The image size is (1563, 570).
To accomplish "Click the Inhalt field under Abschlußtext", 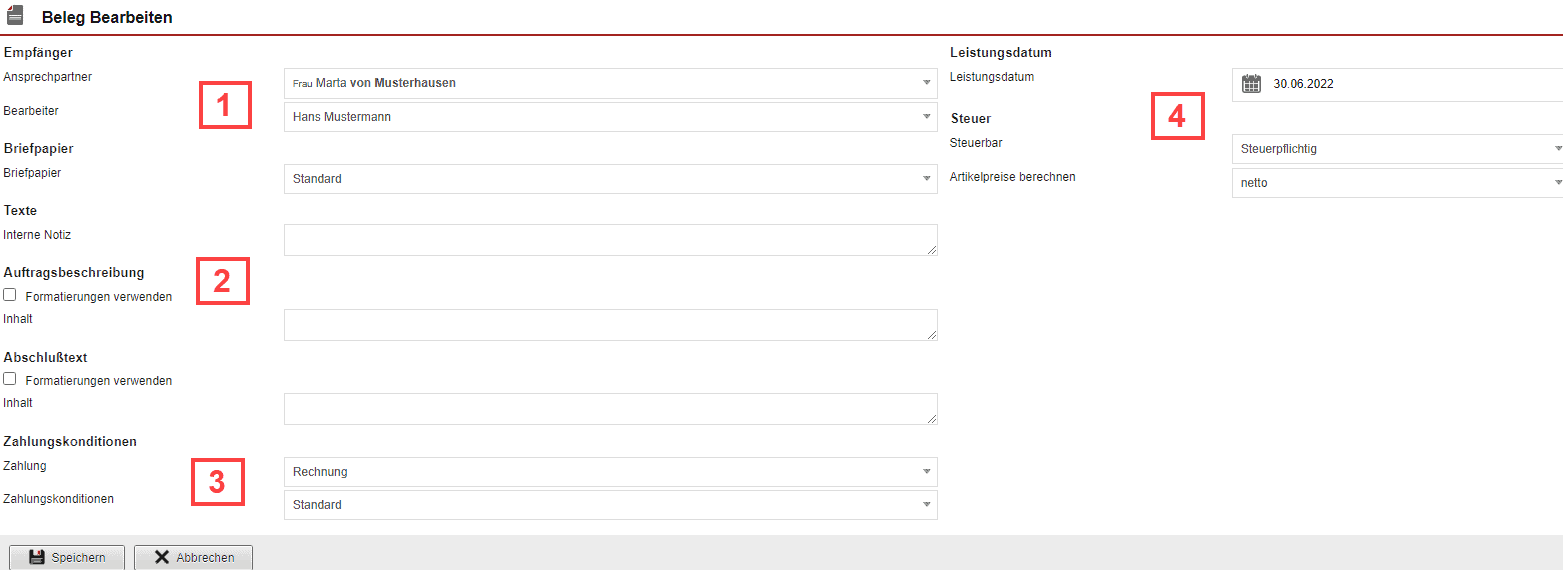I will (608, 409).
